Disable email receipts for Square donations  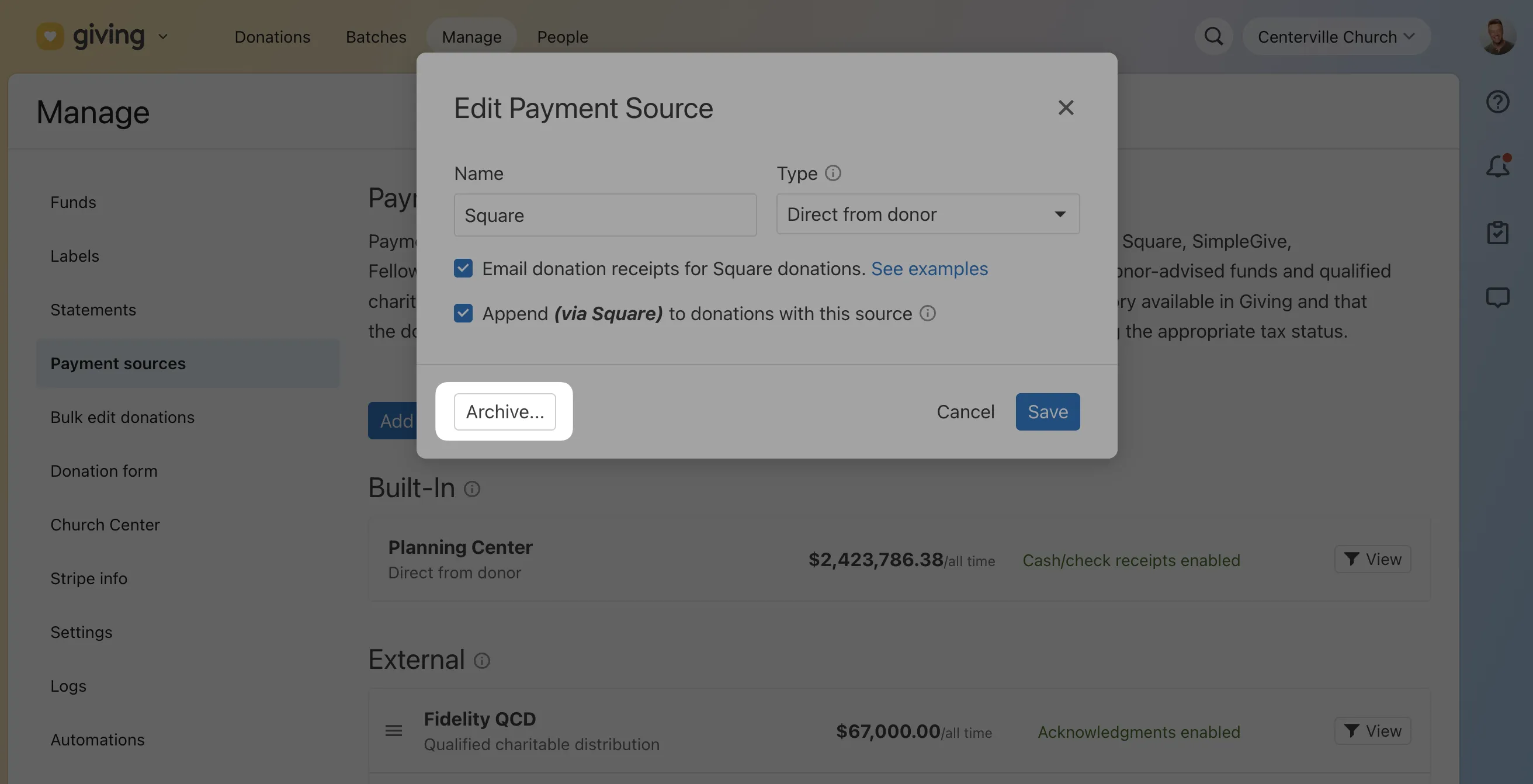pyautogui.click(x=463, y=269)
